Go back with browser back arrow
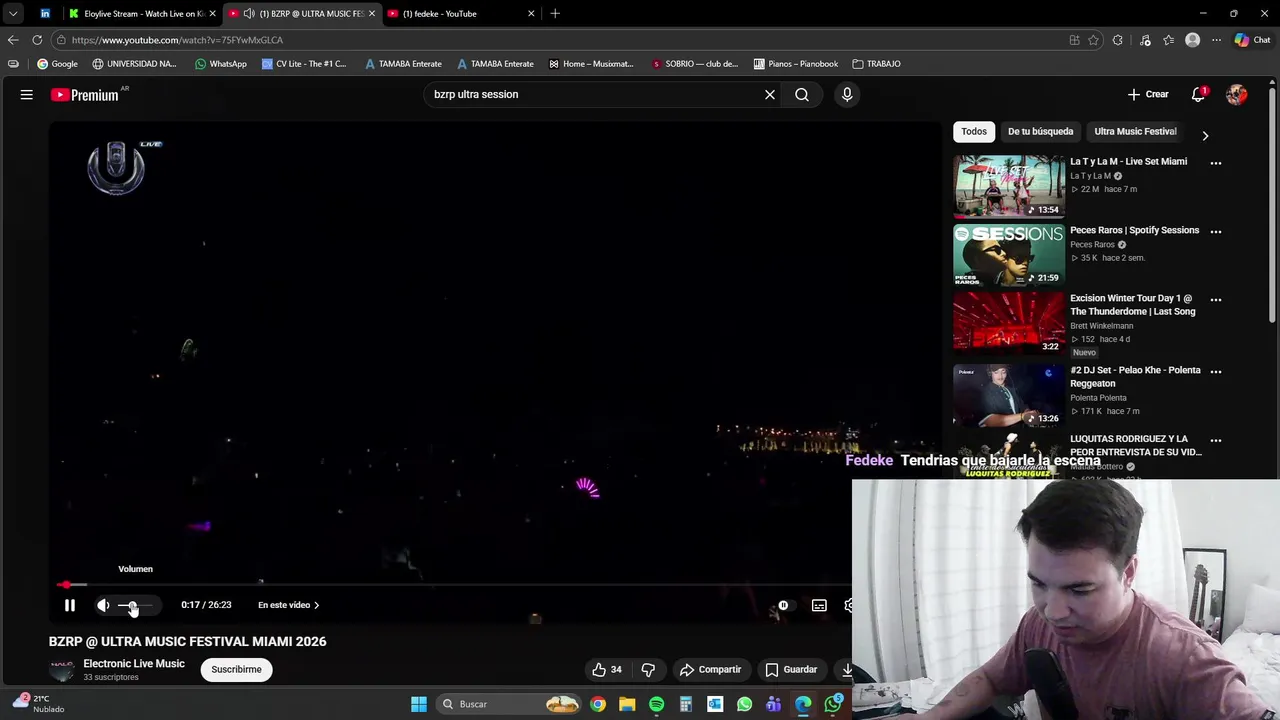 (13, 40)
